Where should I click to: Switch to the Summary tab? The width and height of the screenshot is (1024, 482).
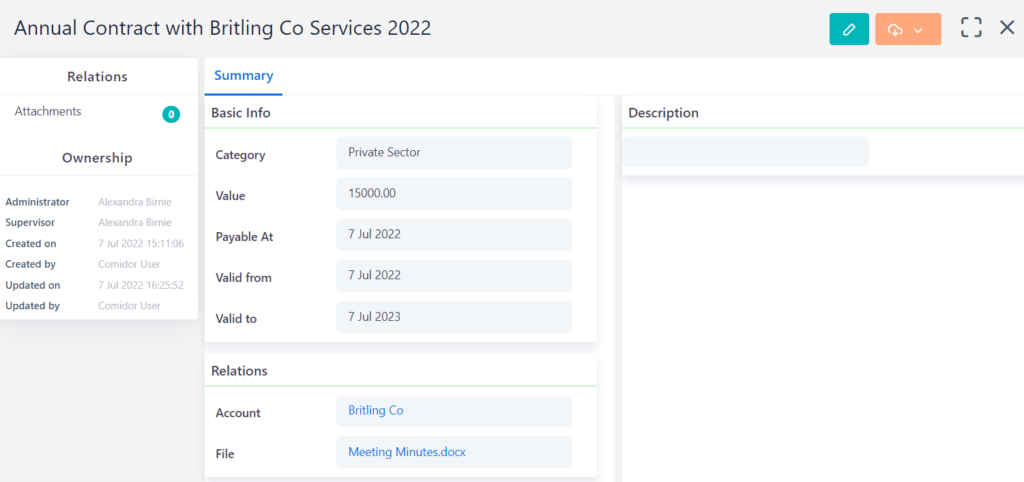(x=244, y=76)
